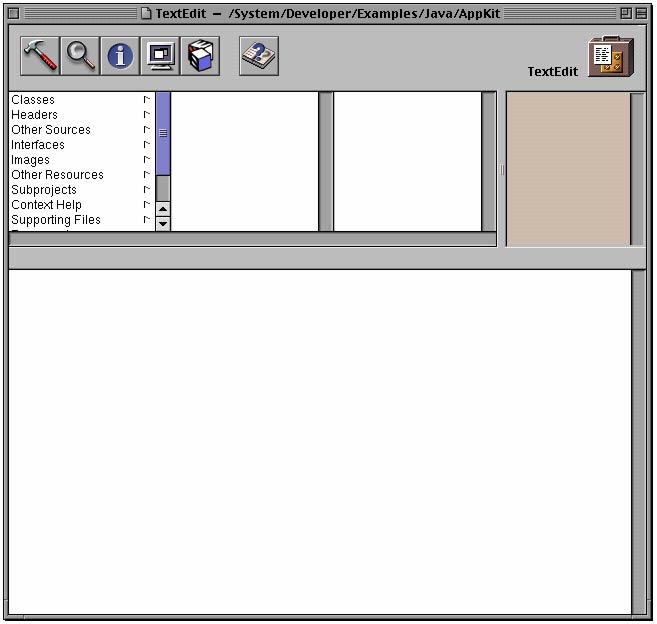Select Other Resources in browser list
The image size is (657, 624).
point(57,175)
